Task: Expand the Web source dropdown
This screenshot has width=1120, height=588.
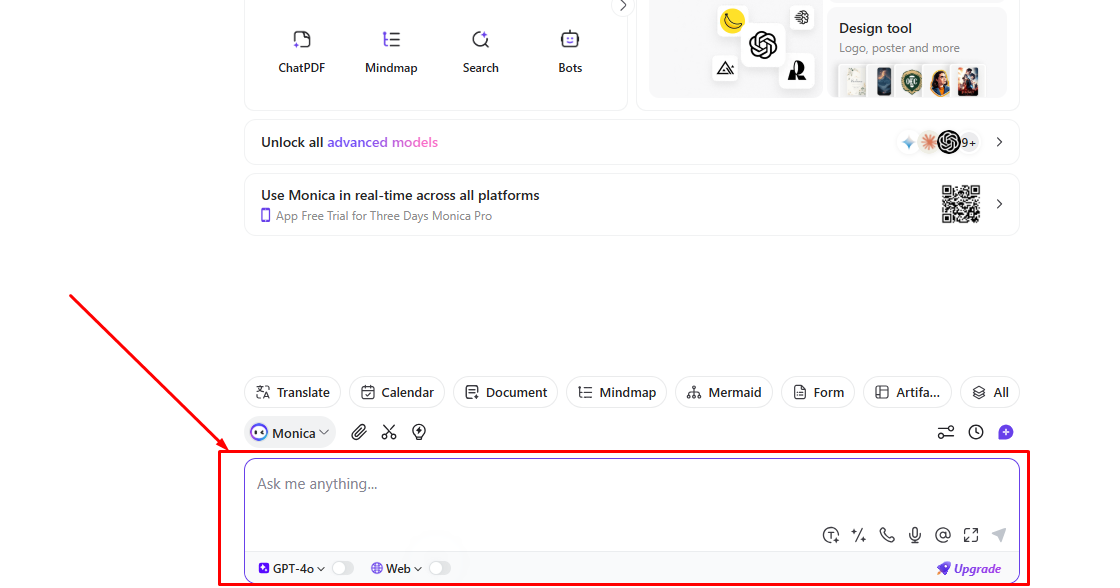Action: 397,568
